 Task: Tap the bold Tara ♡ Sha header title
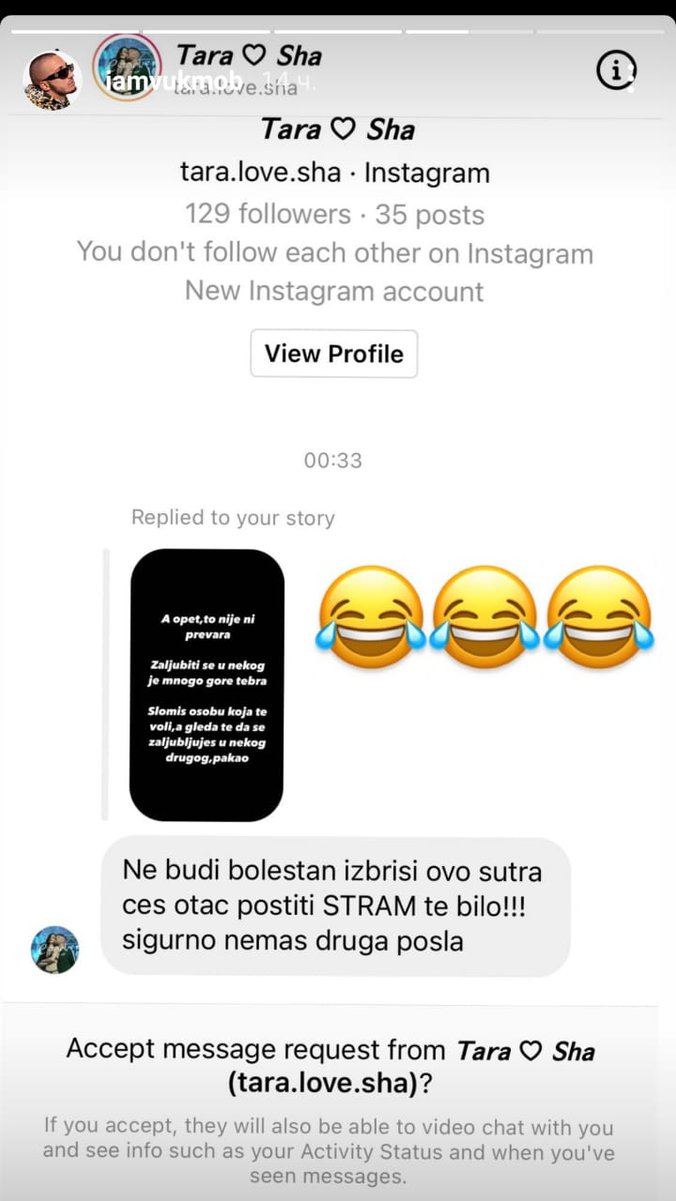[x=248, y=55]
